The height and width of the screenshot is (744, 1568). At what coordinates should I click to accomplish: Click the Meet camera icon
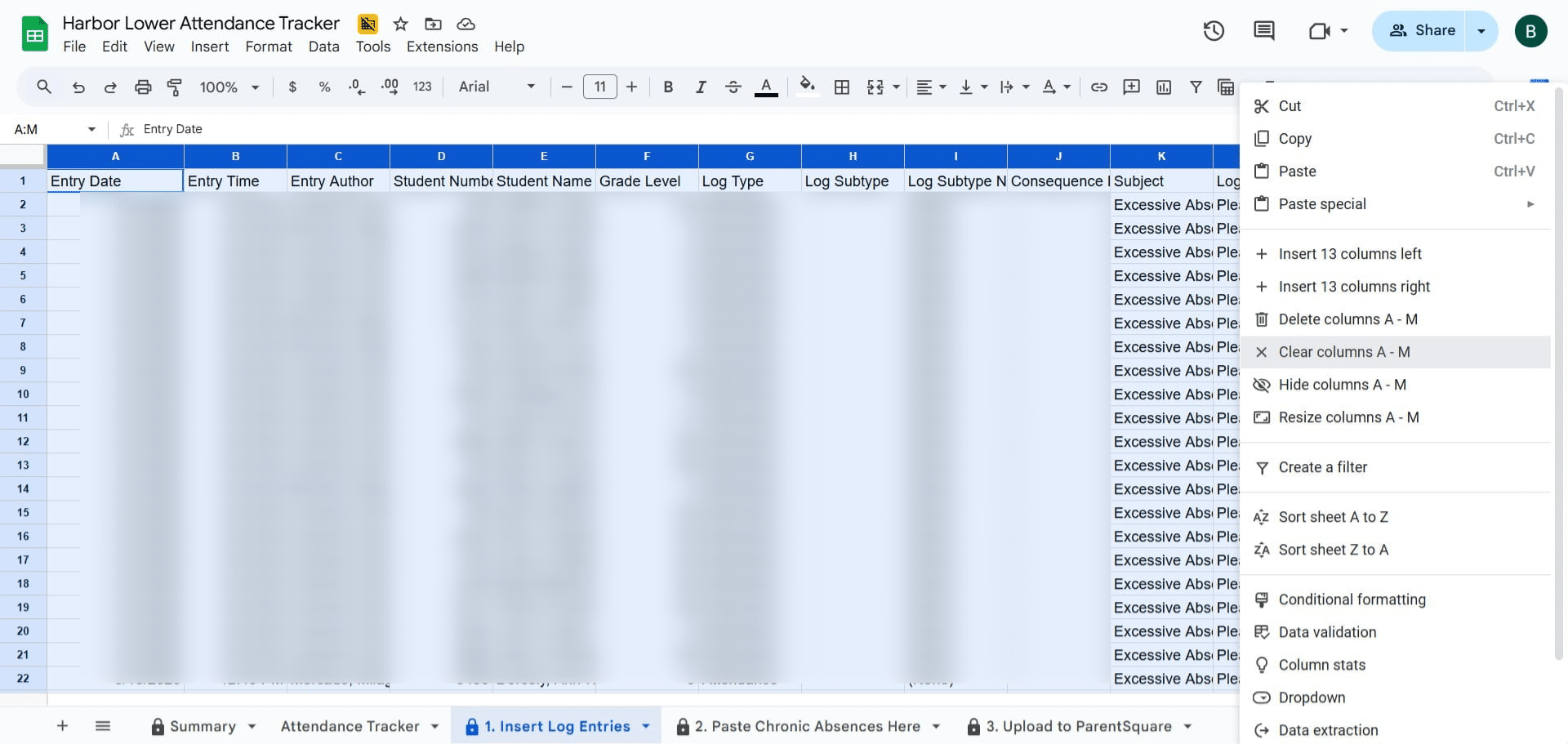pyautogui.click(x=1320, y=31)
